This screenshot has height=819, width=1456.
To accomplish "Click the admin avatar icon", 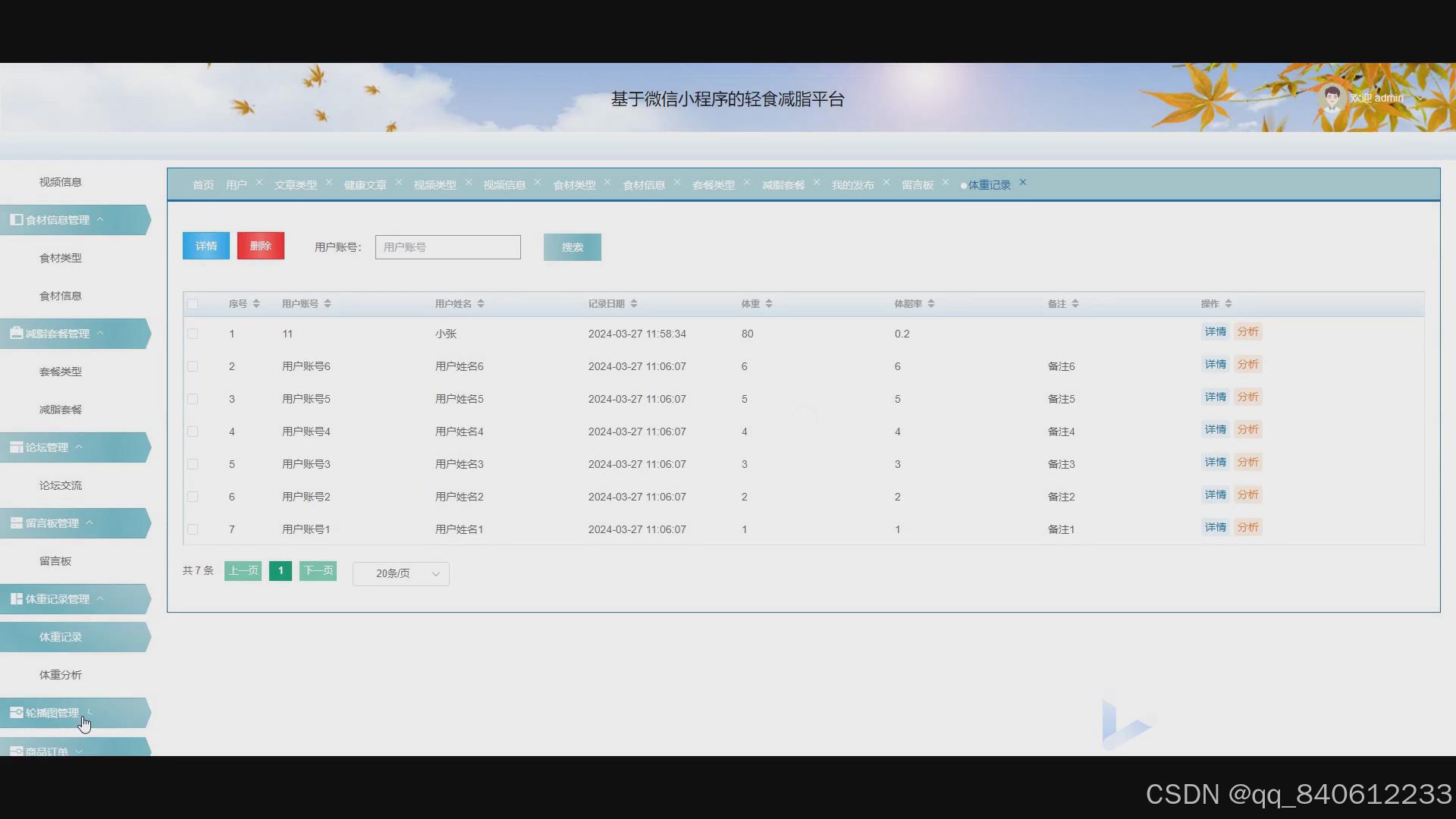I will point(1332,98).
